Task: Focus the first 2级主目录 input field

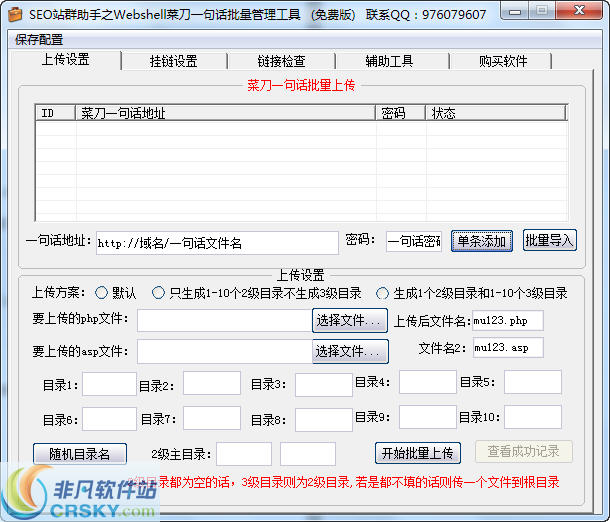Action: (244, 454)
